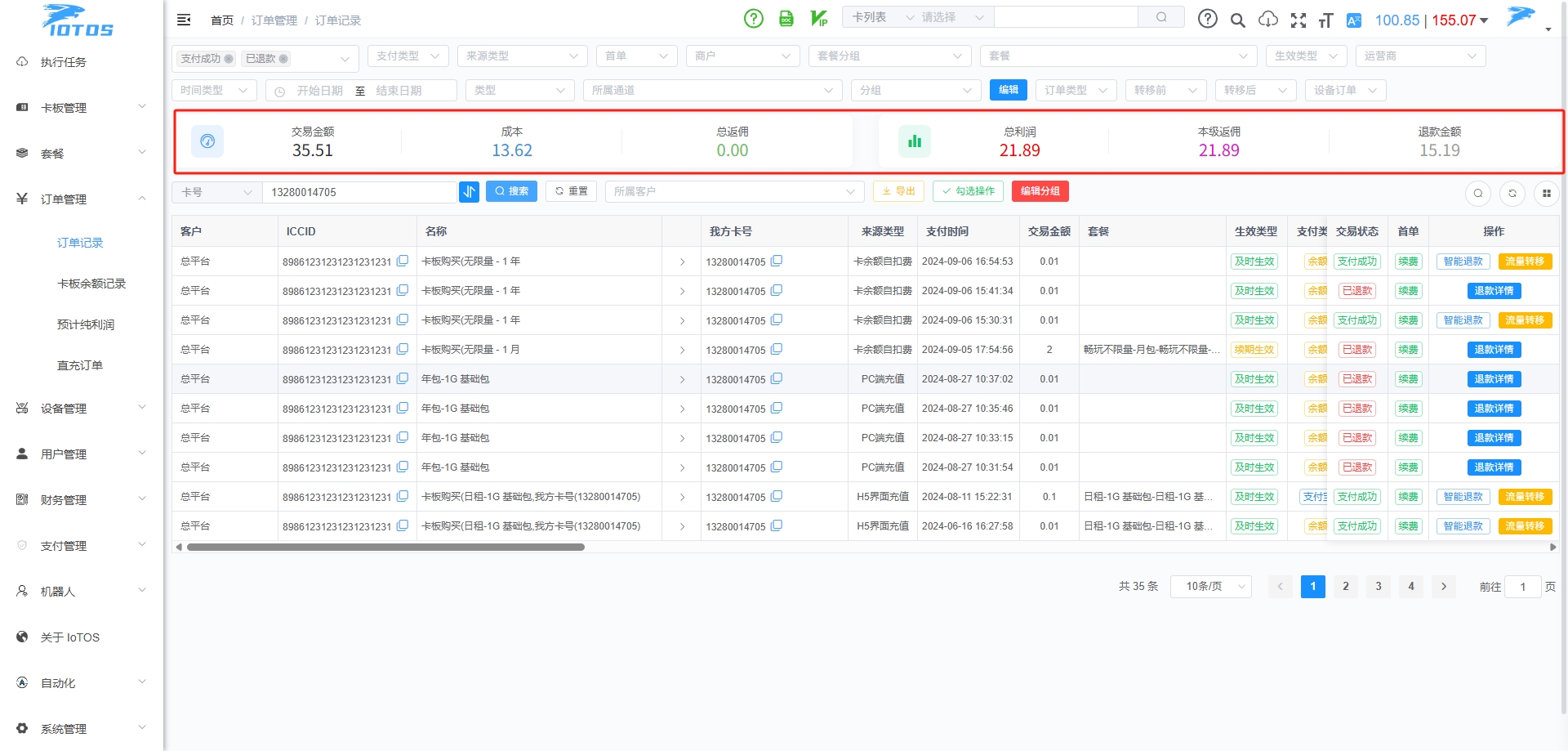Click the page jump number input
This screenshot has width=1568, height=751.
coord(1522,587)
